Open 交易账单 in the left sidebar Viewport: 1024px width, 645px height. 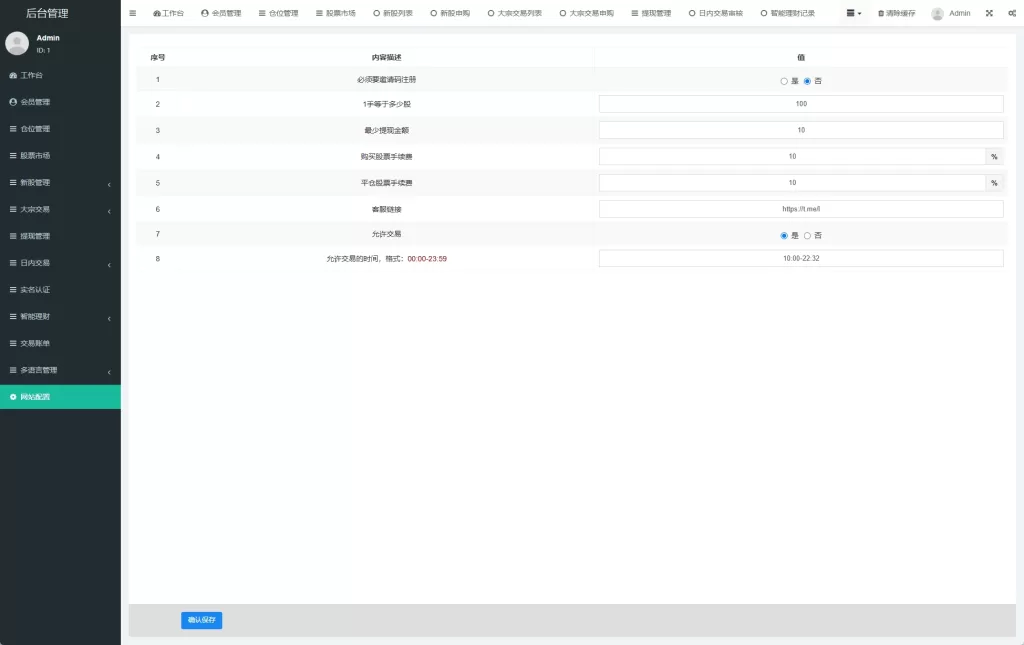click(60, 343)
